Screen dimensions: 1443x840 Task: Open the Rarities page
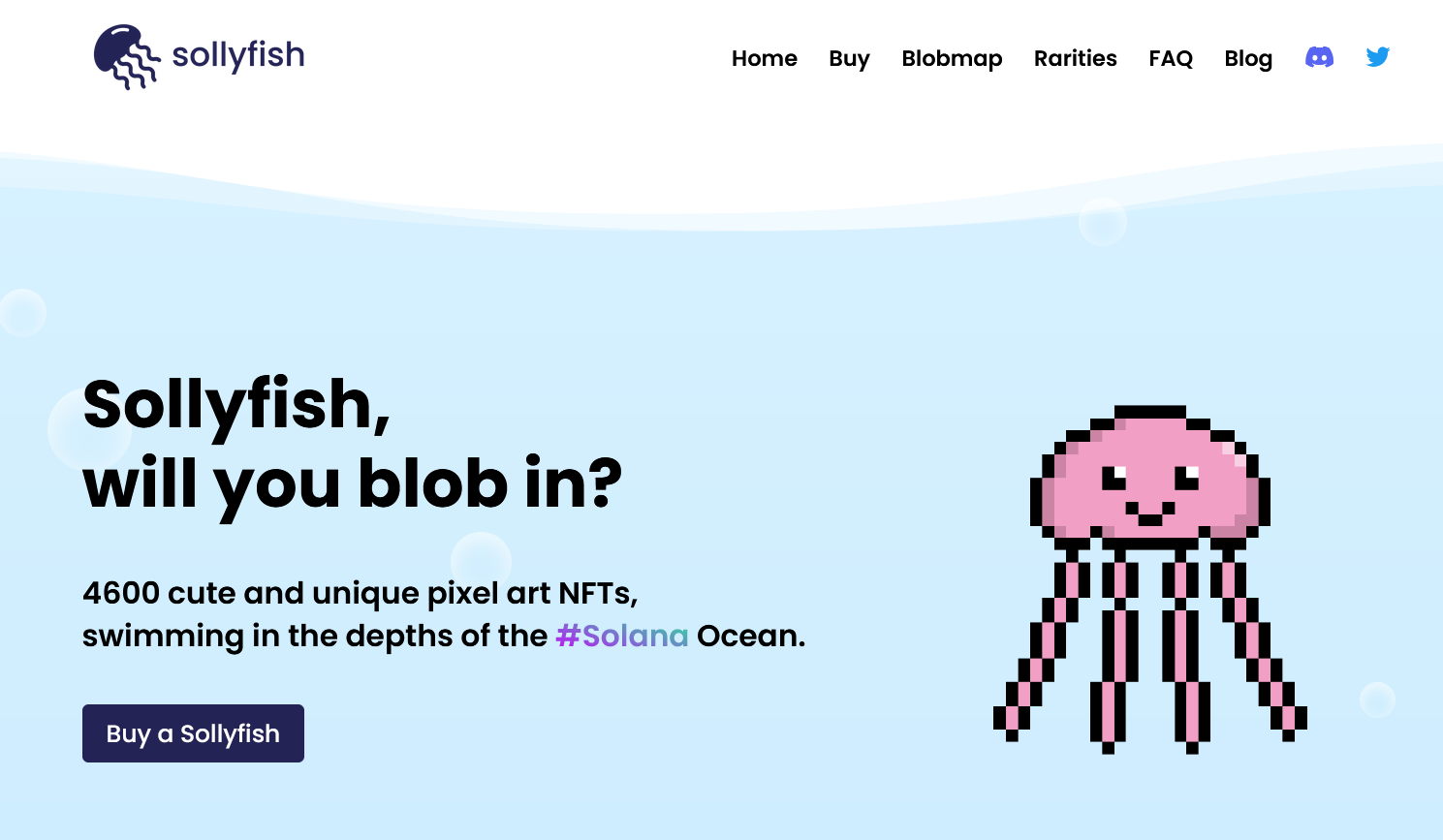point(1075,58)
